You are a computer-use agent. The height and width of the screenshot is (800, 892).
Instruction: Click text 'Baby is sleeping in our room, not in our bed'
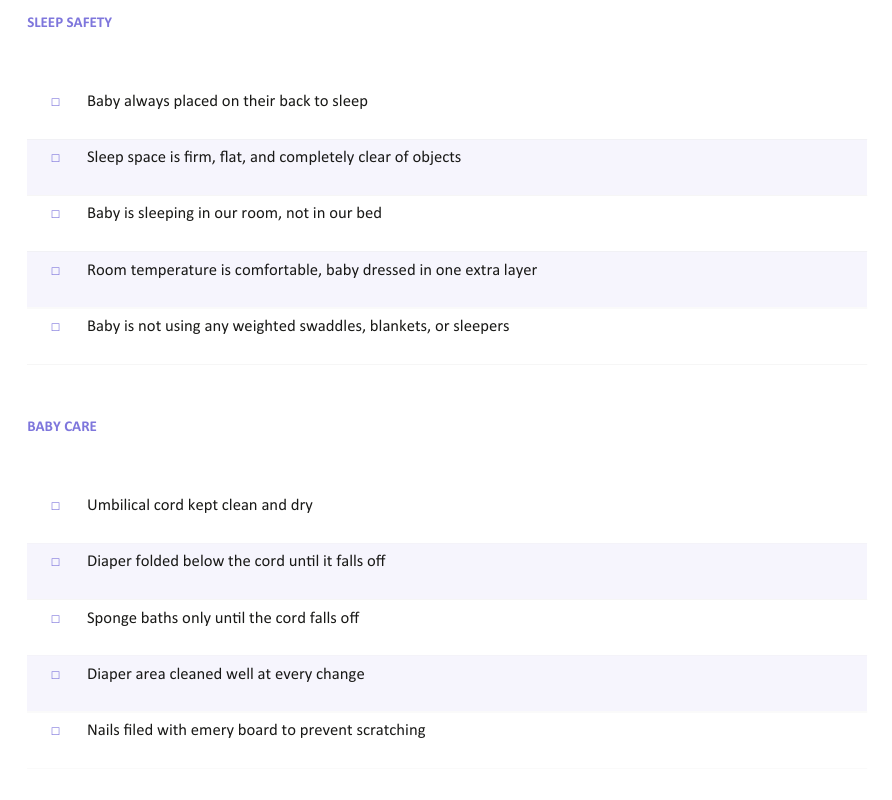pos(234,213)
